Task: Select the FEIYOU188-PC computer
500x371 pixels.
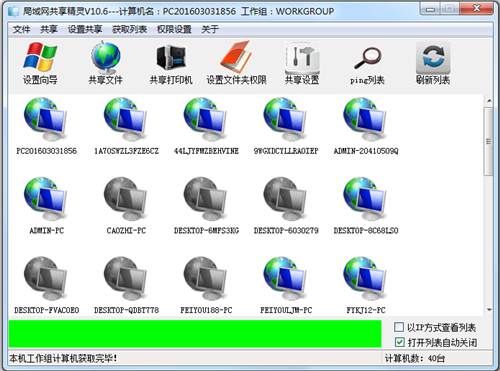Action: tap(206, 285)
